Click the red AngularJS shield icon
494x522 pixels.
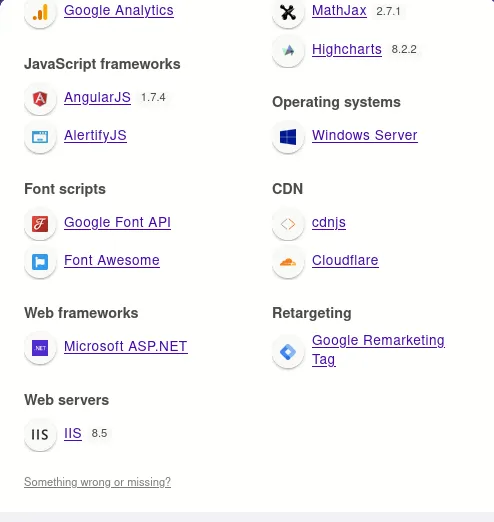(40, 99)
